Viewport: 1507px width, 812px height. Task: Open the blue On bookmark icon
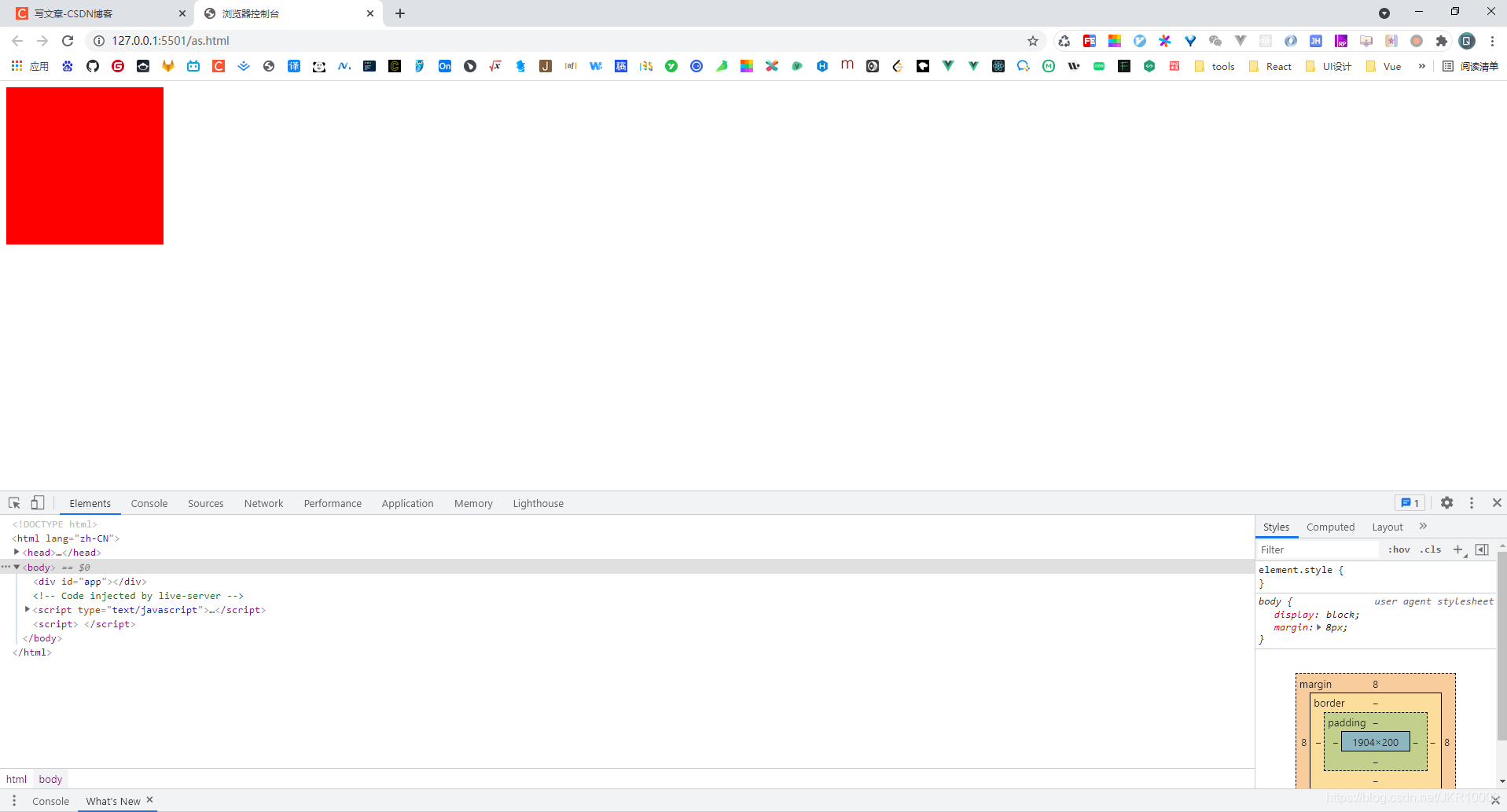(445, 66)
